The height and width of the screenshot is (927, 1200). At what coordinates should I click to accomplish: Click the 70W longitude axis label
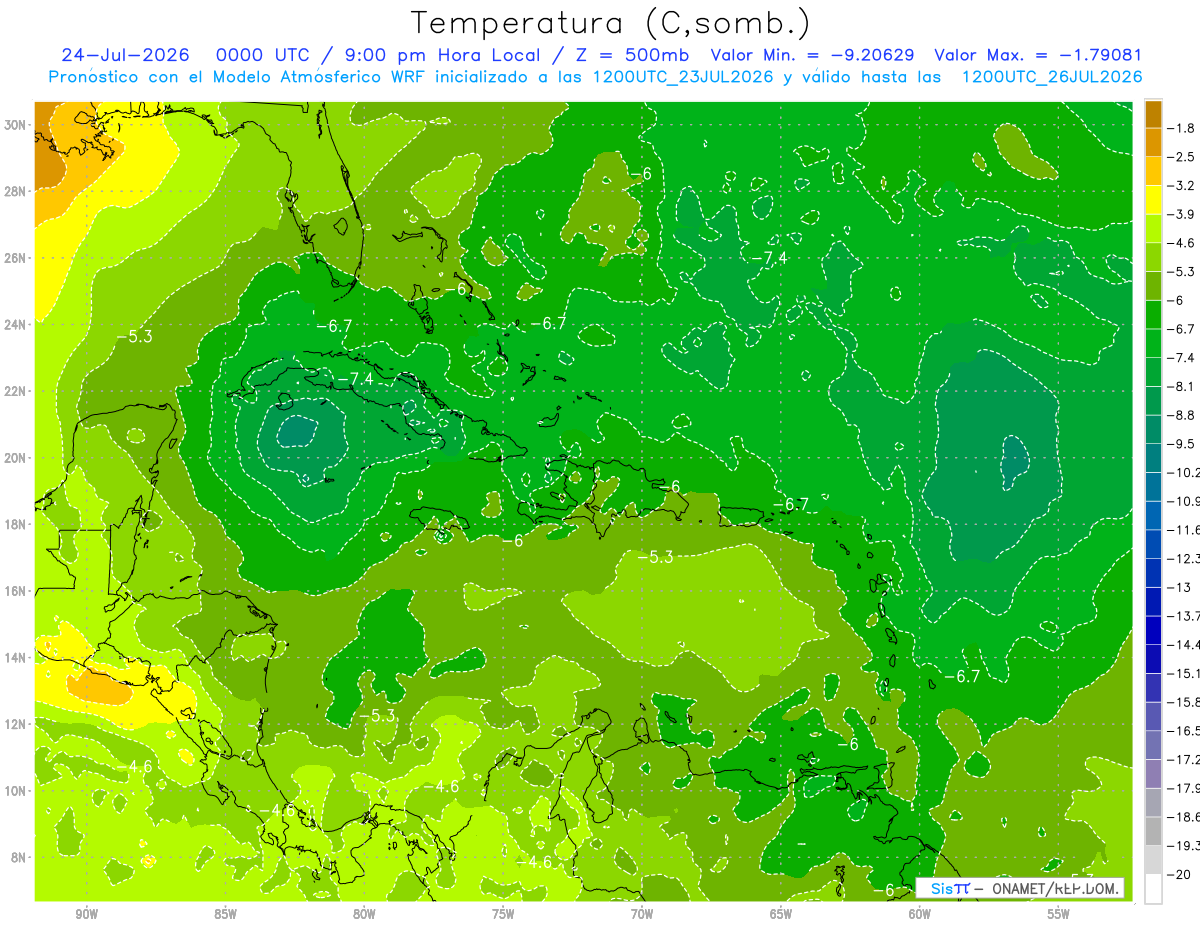(642, 914)
